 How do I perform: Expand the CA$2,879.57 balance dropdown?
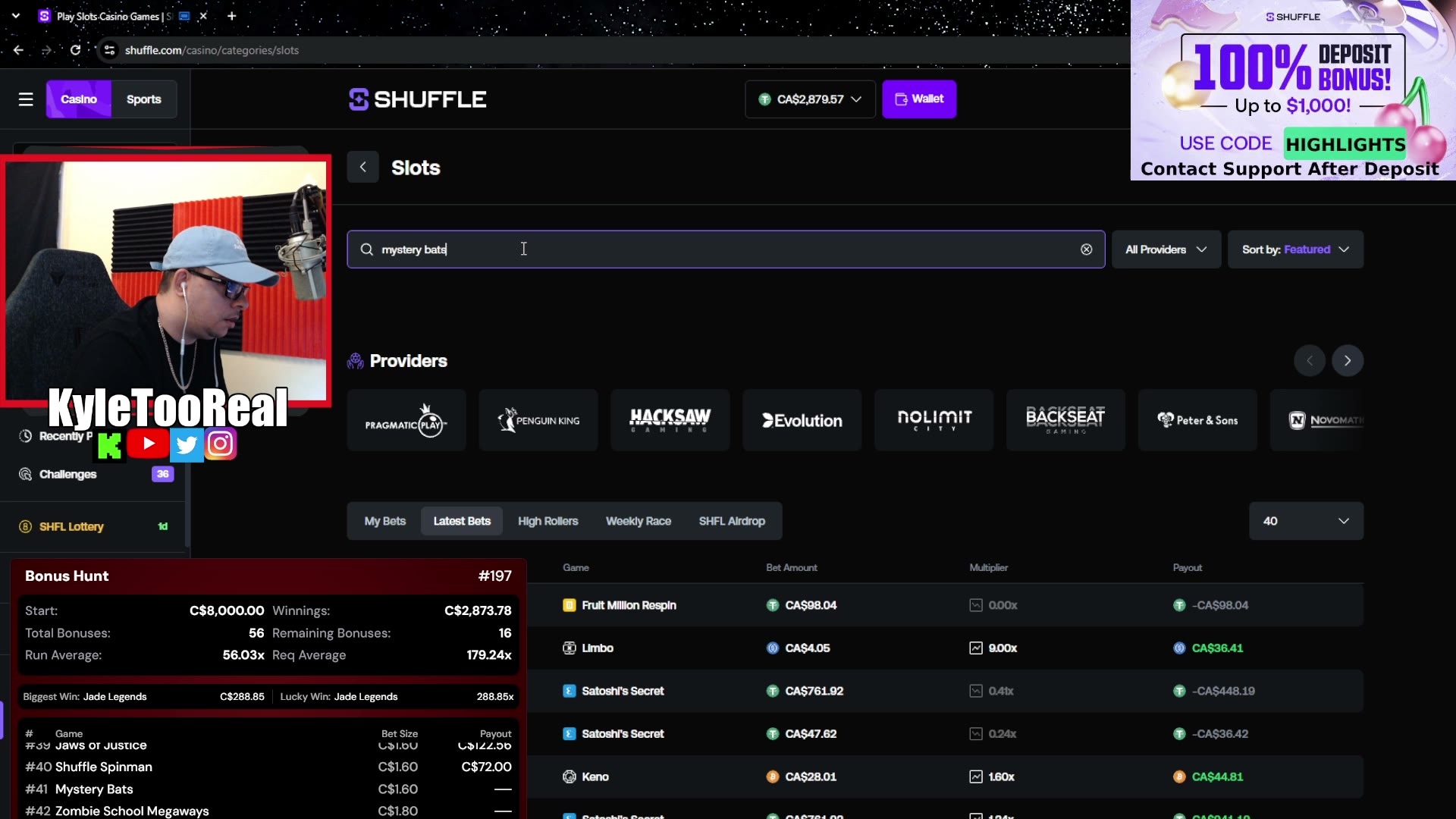point(810,99)
